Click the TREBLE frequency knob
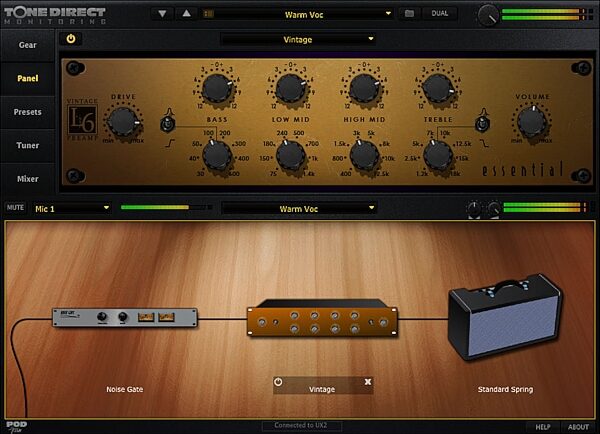 coord(438,156)
